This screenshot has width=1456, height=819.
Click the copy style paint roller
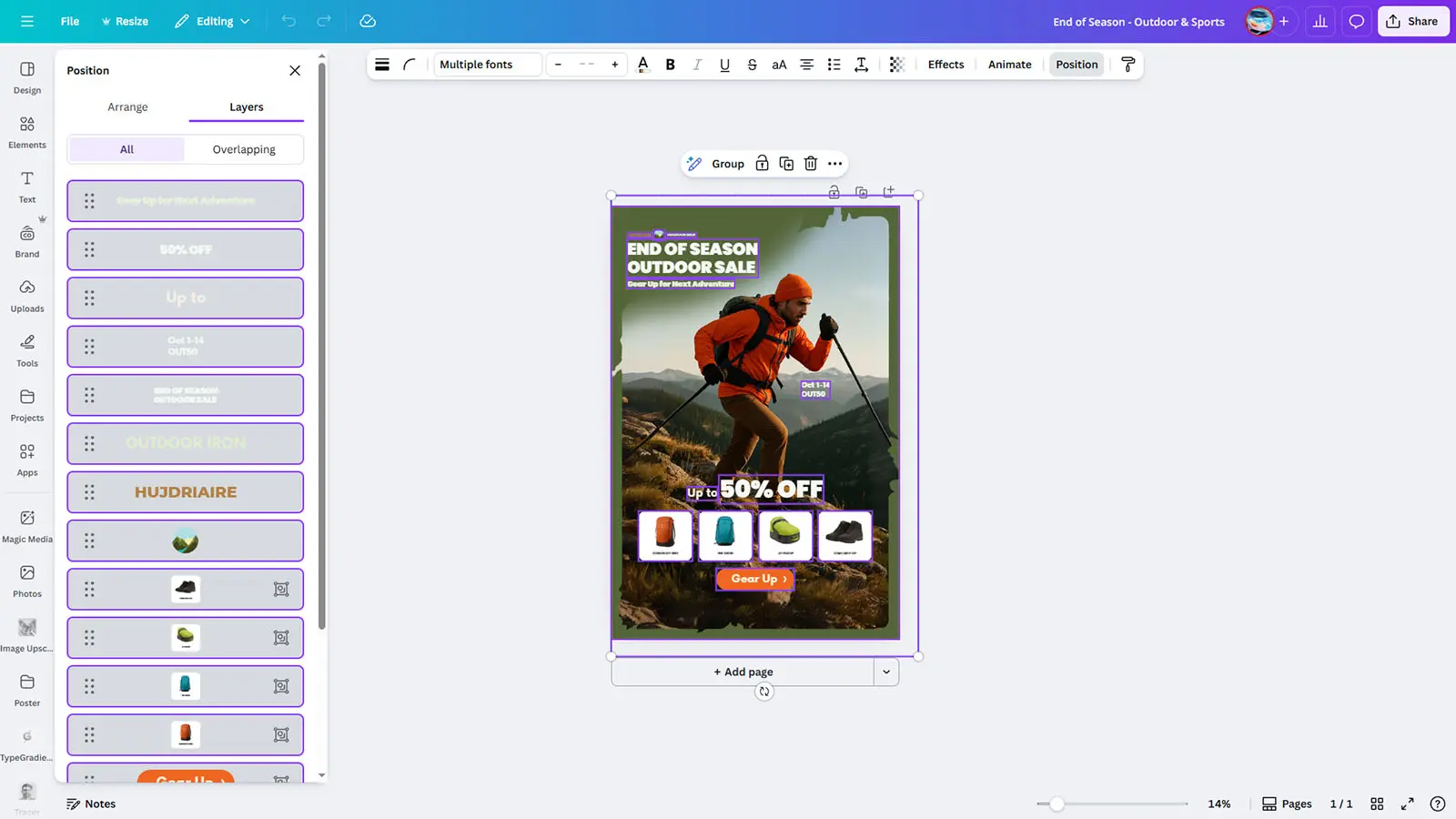click(x=1127, y=65)
